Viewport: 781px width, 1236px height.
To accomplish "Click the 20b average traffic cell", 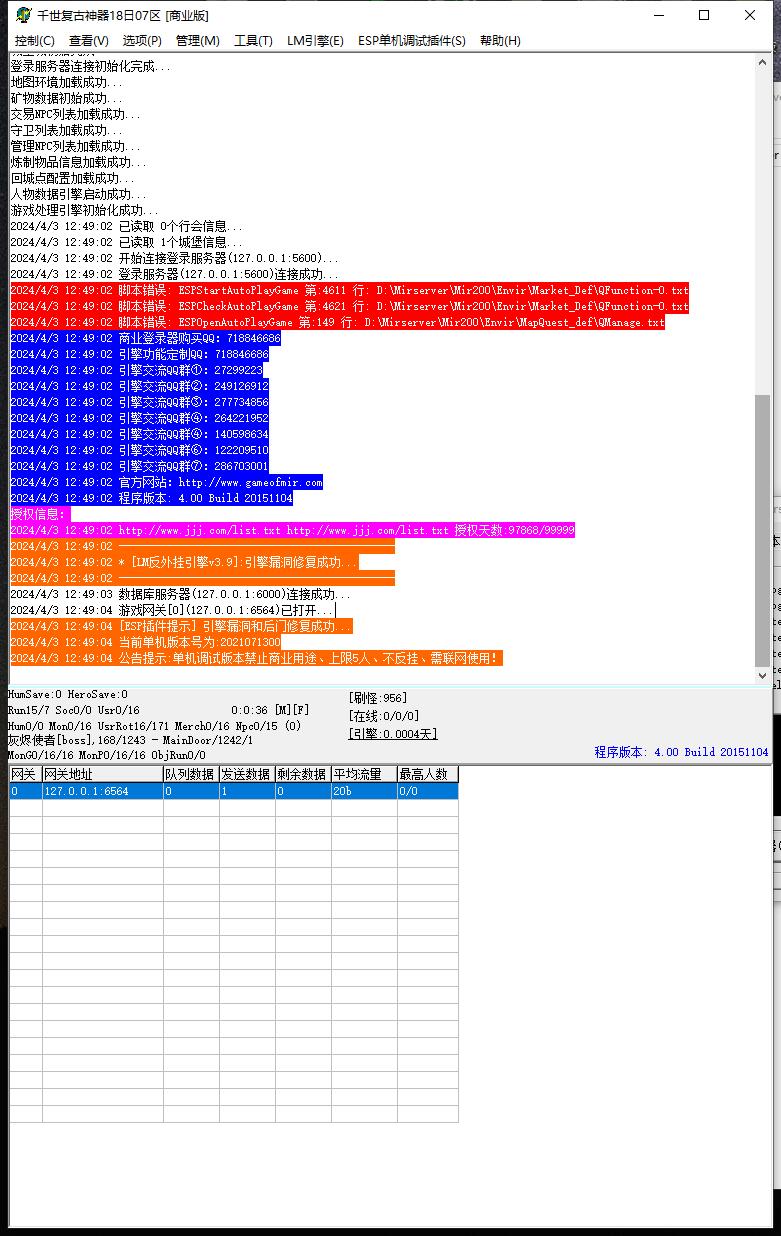I will point(363,791).
